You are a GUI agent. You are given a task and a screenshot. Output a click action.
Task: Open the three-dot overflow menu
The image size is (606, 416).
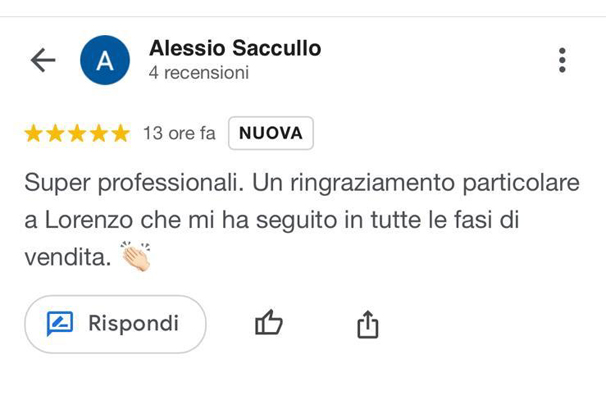coord(562,60)
